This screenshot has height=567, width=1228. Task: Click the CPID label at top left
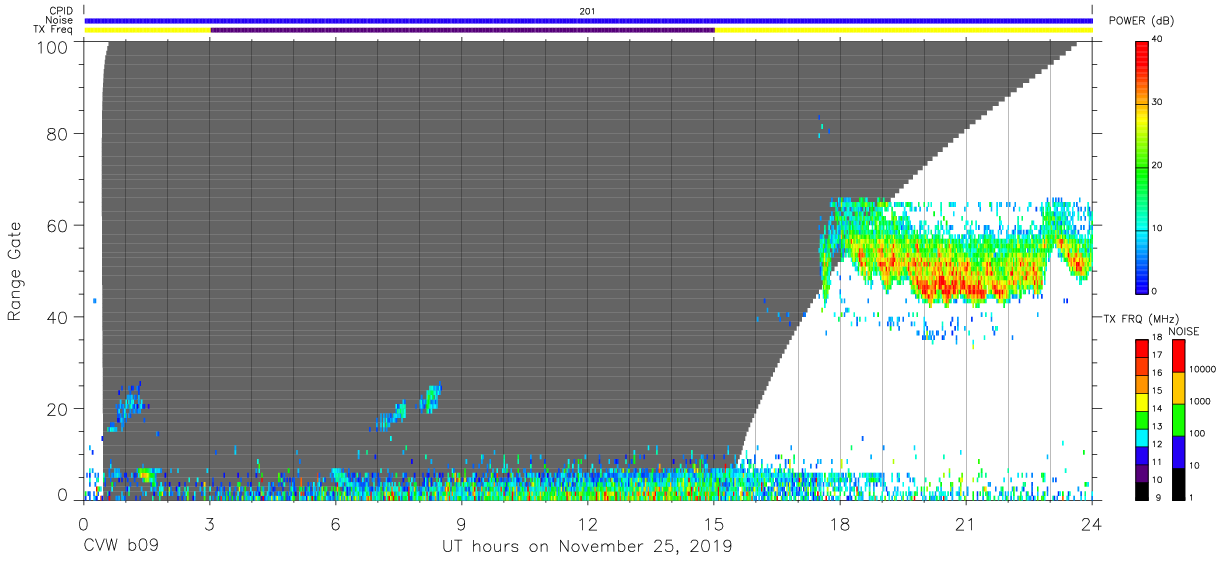[x=62, y=11]
